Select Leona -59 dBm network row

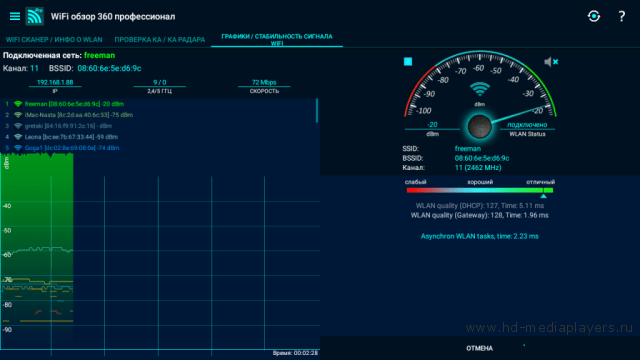[158, 137]
